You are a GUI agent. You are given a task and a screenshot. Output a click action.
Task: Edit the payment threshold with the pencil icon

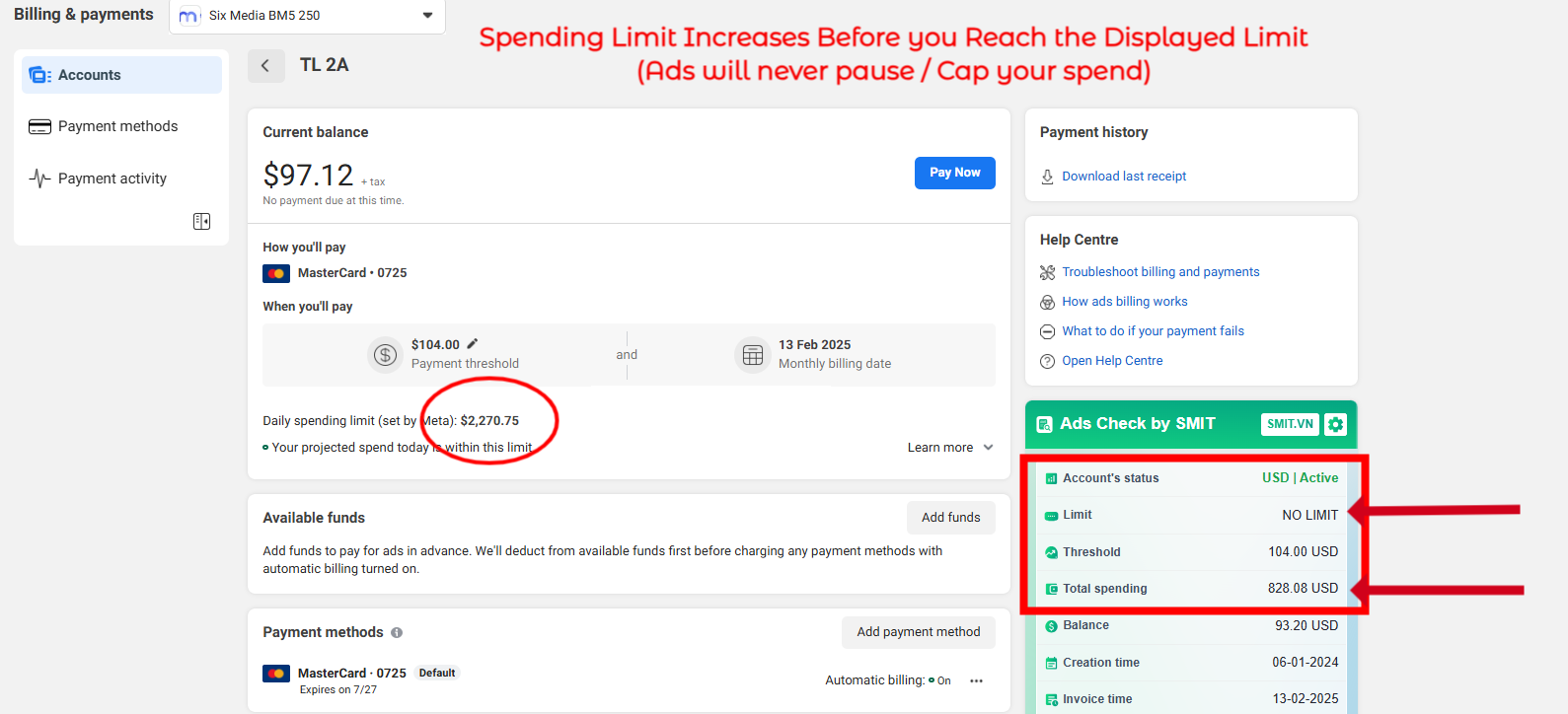(472, 344)
